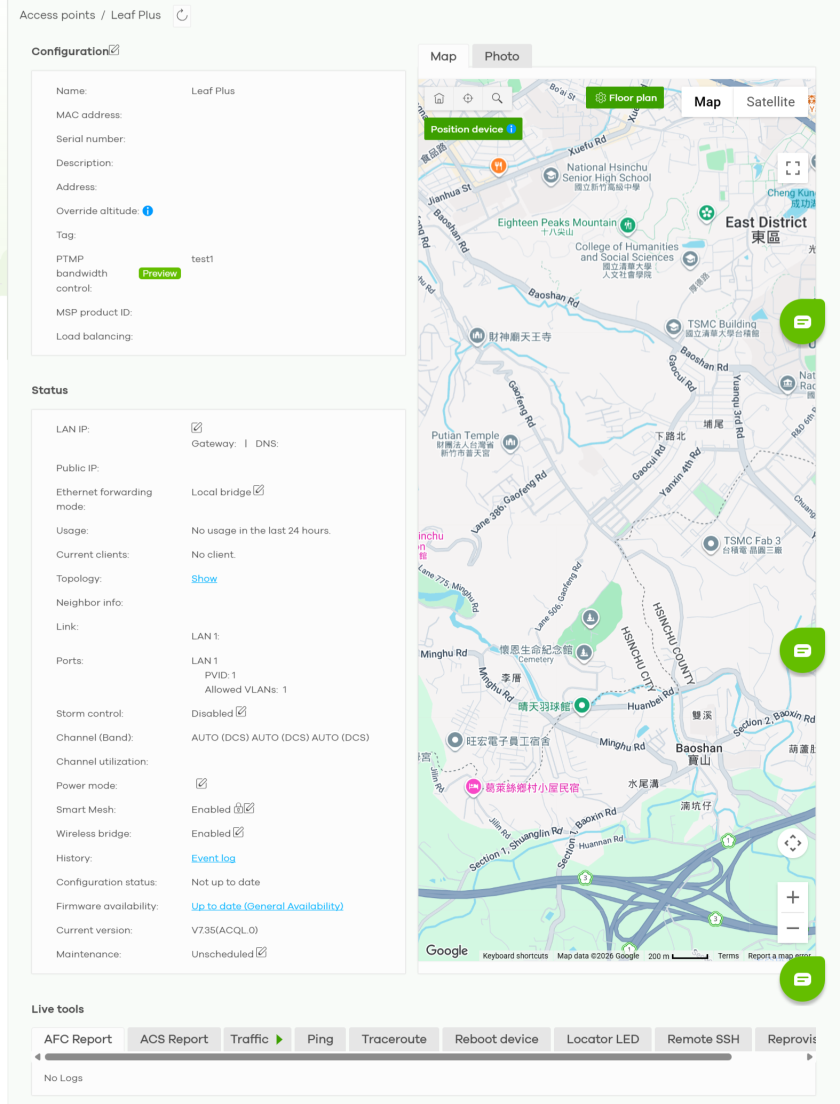
Task: Click the 'No usage in the last 24 hours.' text
Action: [x=261, y=531]
